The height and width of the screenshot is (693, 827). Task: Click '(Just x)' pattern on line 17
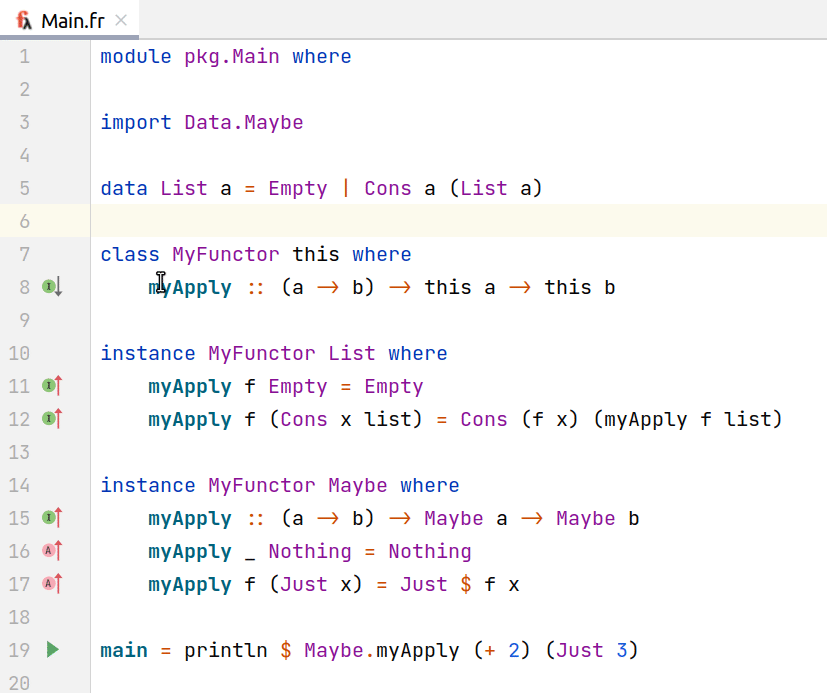point(315,584)
